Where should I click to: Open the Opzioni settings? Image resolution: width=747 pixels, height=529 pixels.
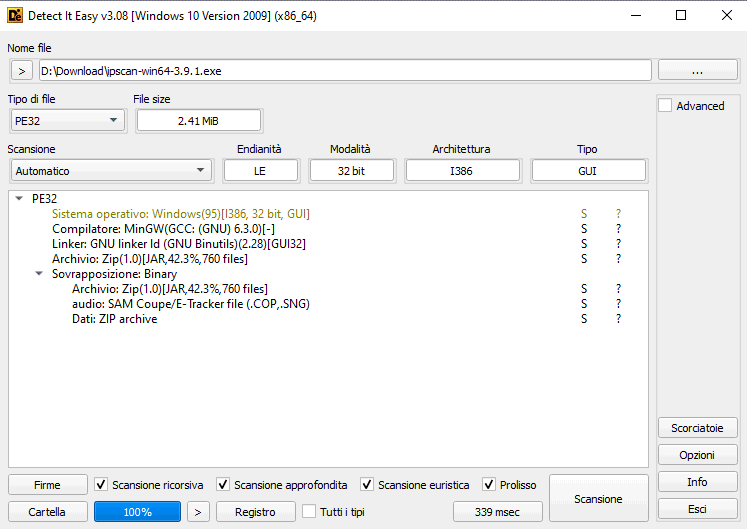697,455
